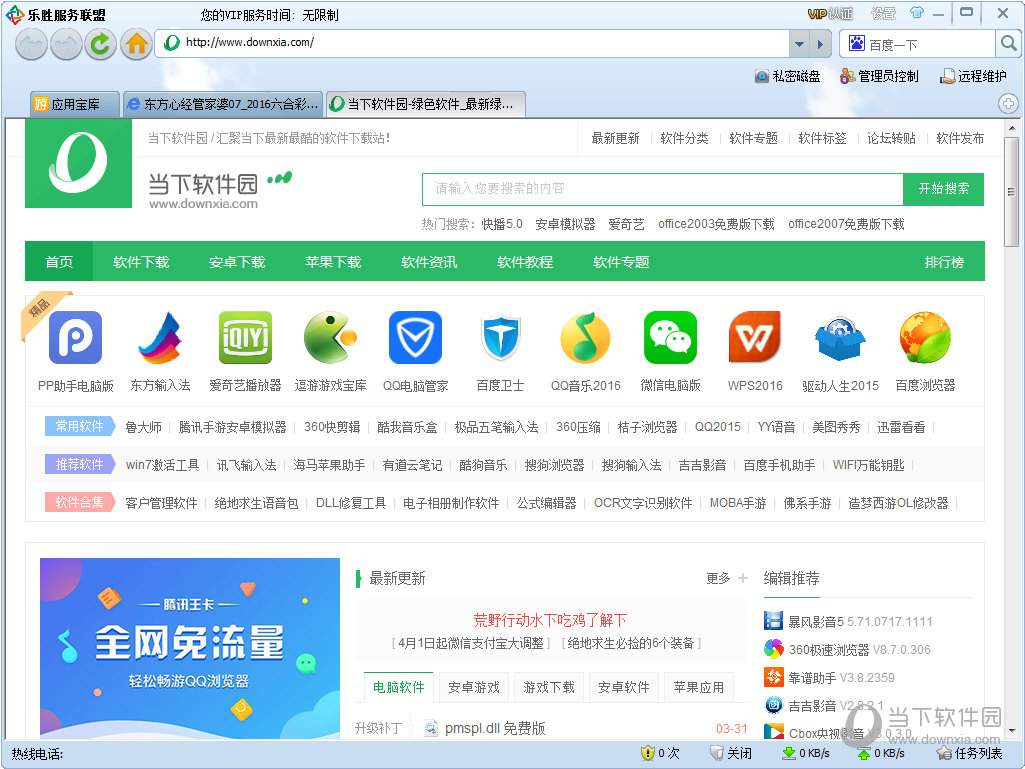This screenshot has width=1025, height=769.
Task: Refresh the page with the reload icon
Action: [x=100, y=44]
